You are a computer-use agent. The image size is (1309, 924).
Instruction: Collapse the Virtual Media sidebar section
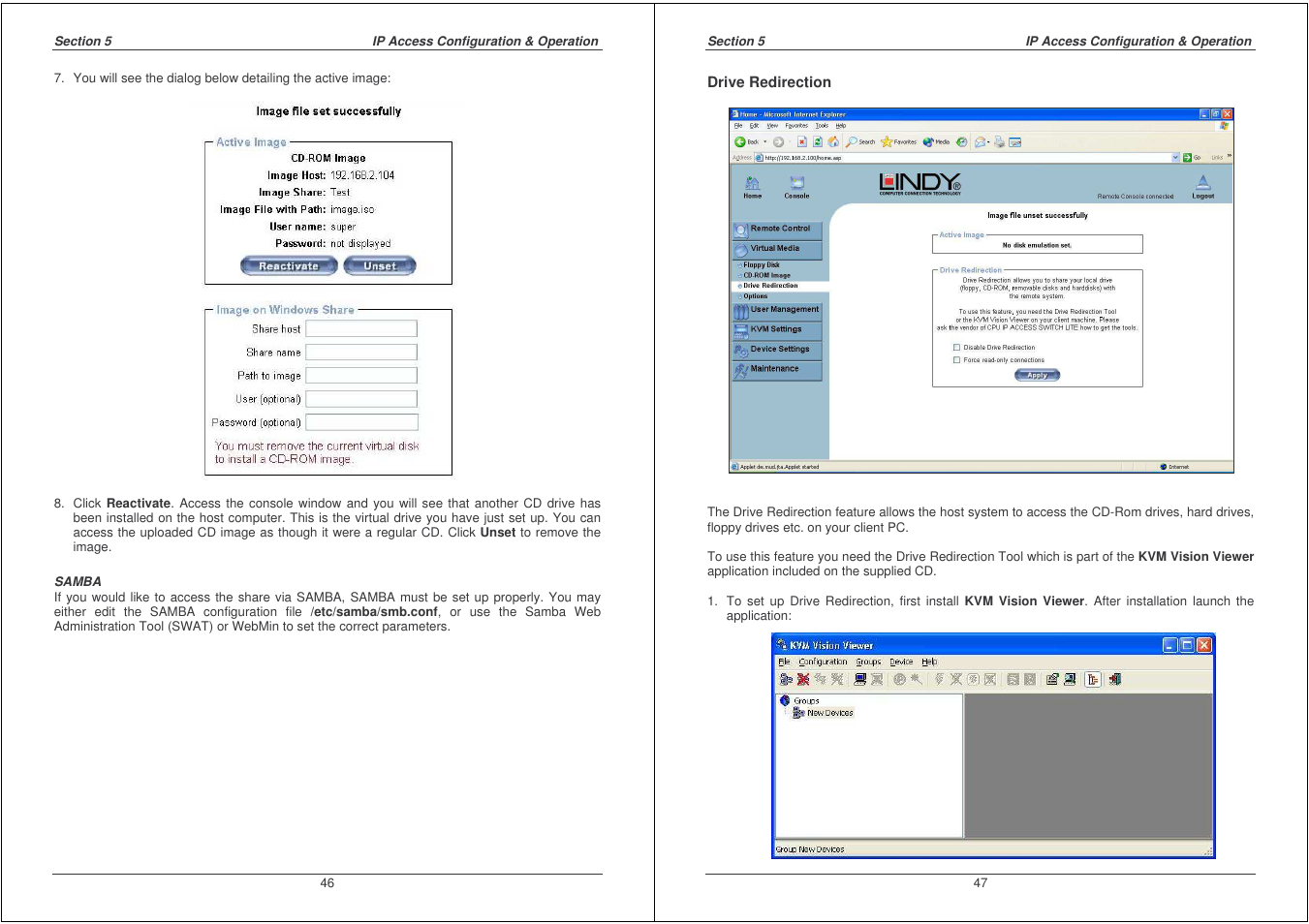pyautogui.click(x=777, y=249)
